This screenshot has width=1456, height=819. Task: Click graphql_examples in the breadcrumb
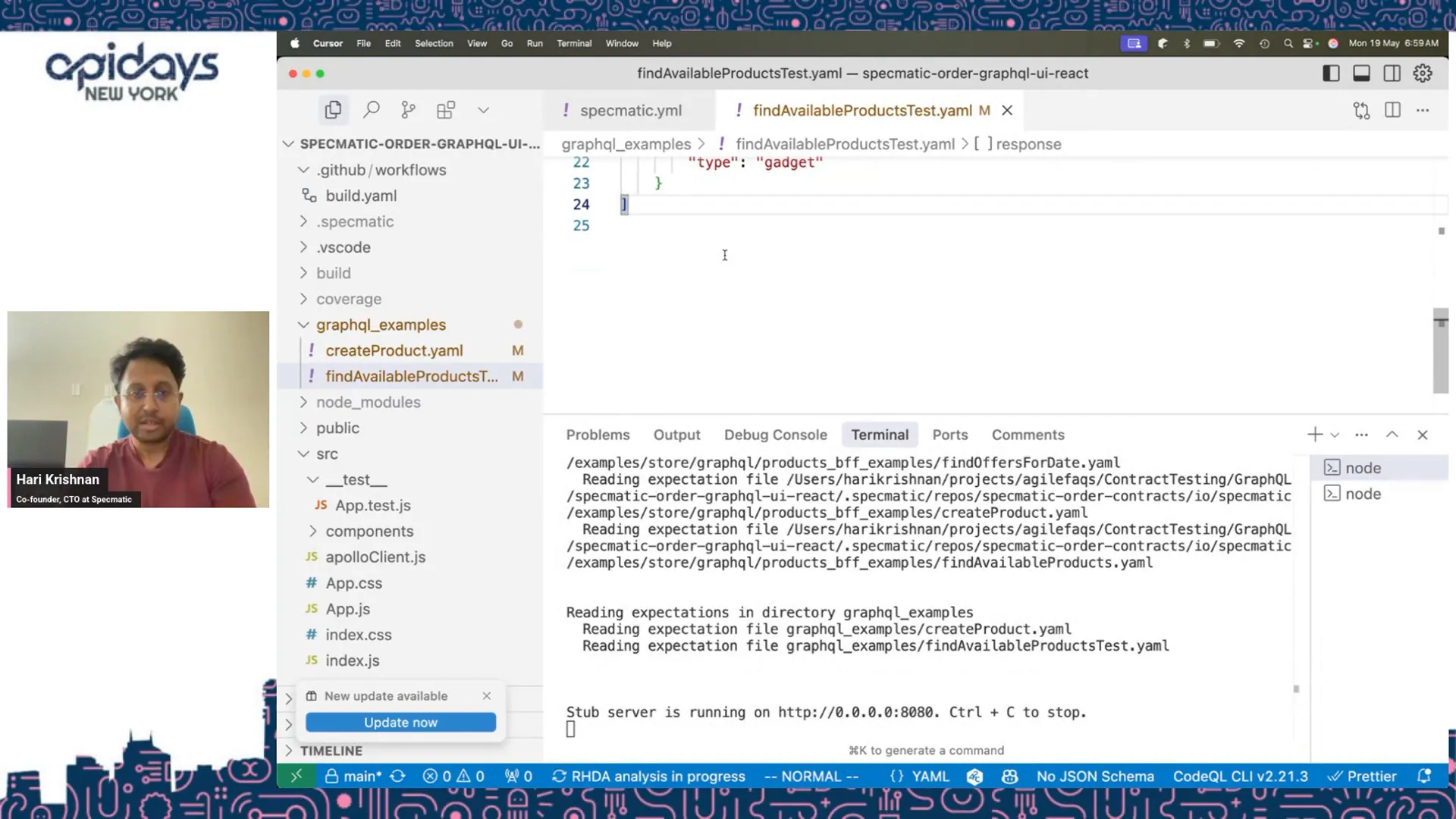pos(626,144)
